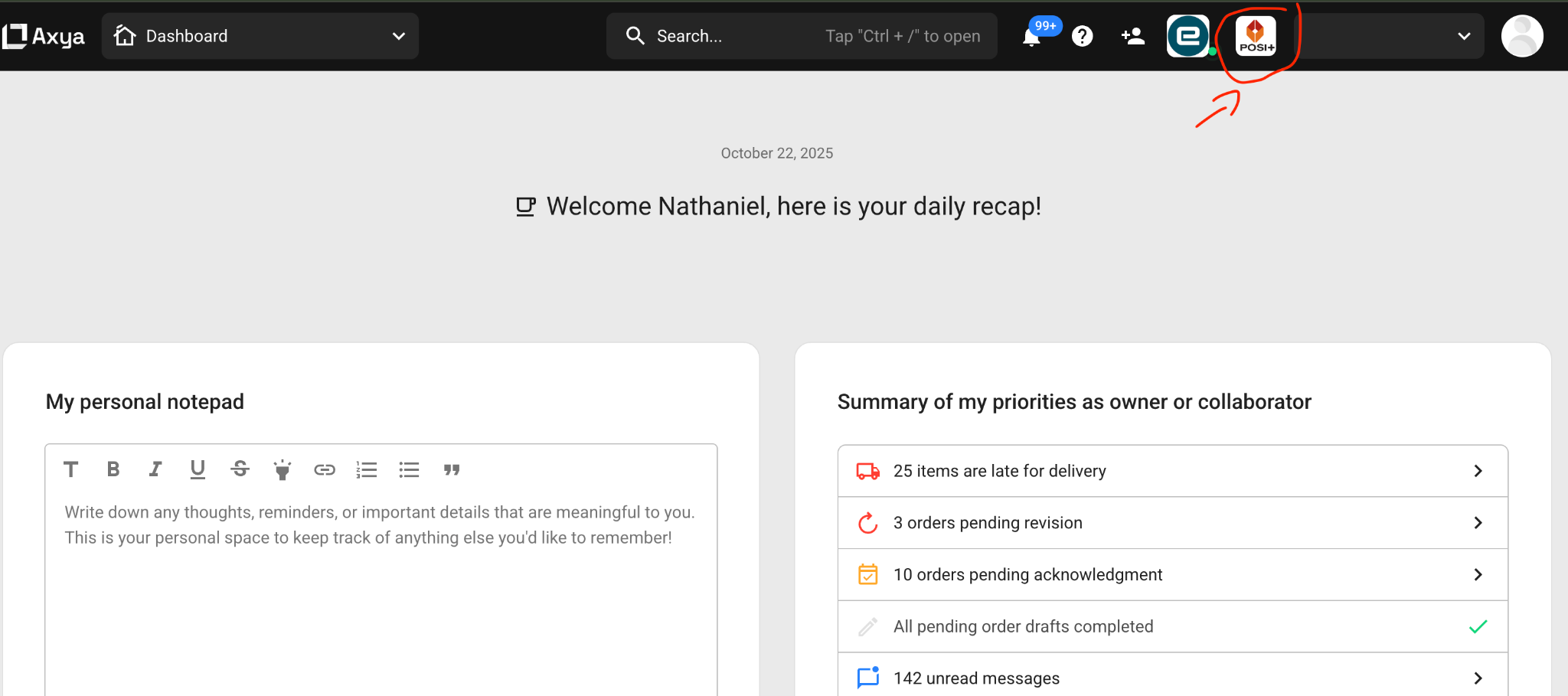Open the user profile avatar
This screenshot has width=1568, height=696.
[x=1521, y=36]
